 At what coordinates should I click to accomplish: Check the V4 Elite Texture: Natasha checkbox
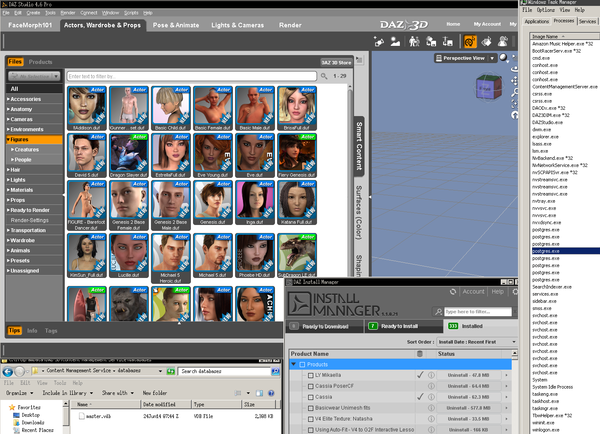pyautogui.click(x=311, y=419)
